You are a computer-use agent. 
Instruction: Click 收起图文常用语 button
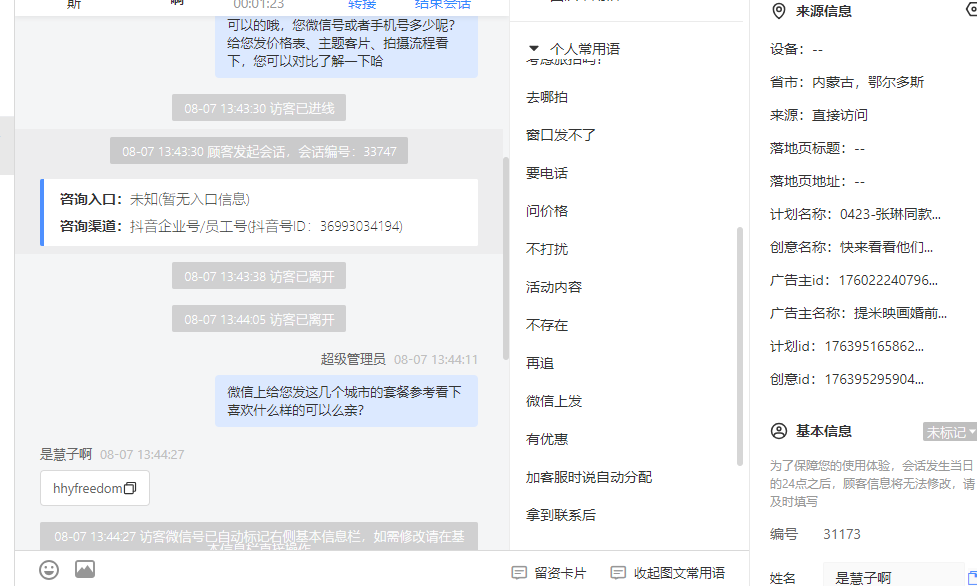tap(667, 573)
